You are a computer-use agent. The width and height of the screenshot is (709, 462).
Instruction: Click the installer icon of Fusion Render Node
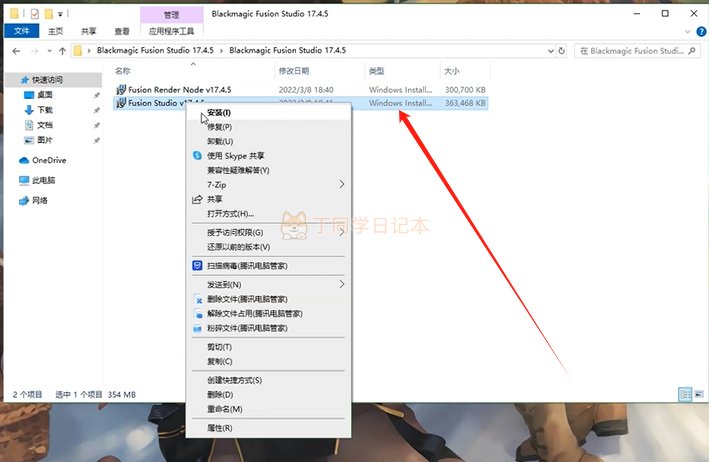121,89
